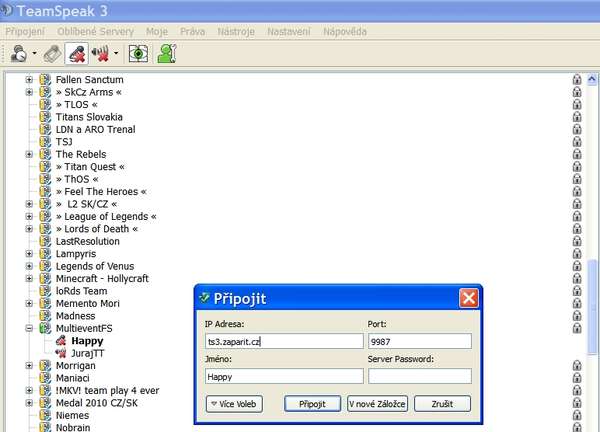Click the TLOS channel icon

pyautogui.click(x=45, y=104)
